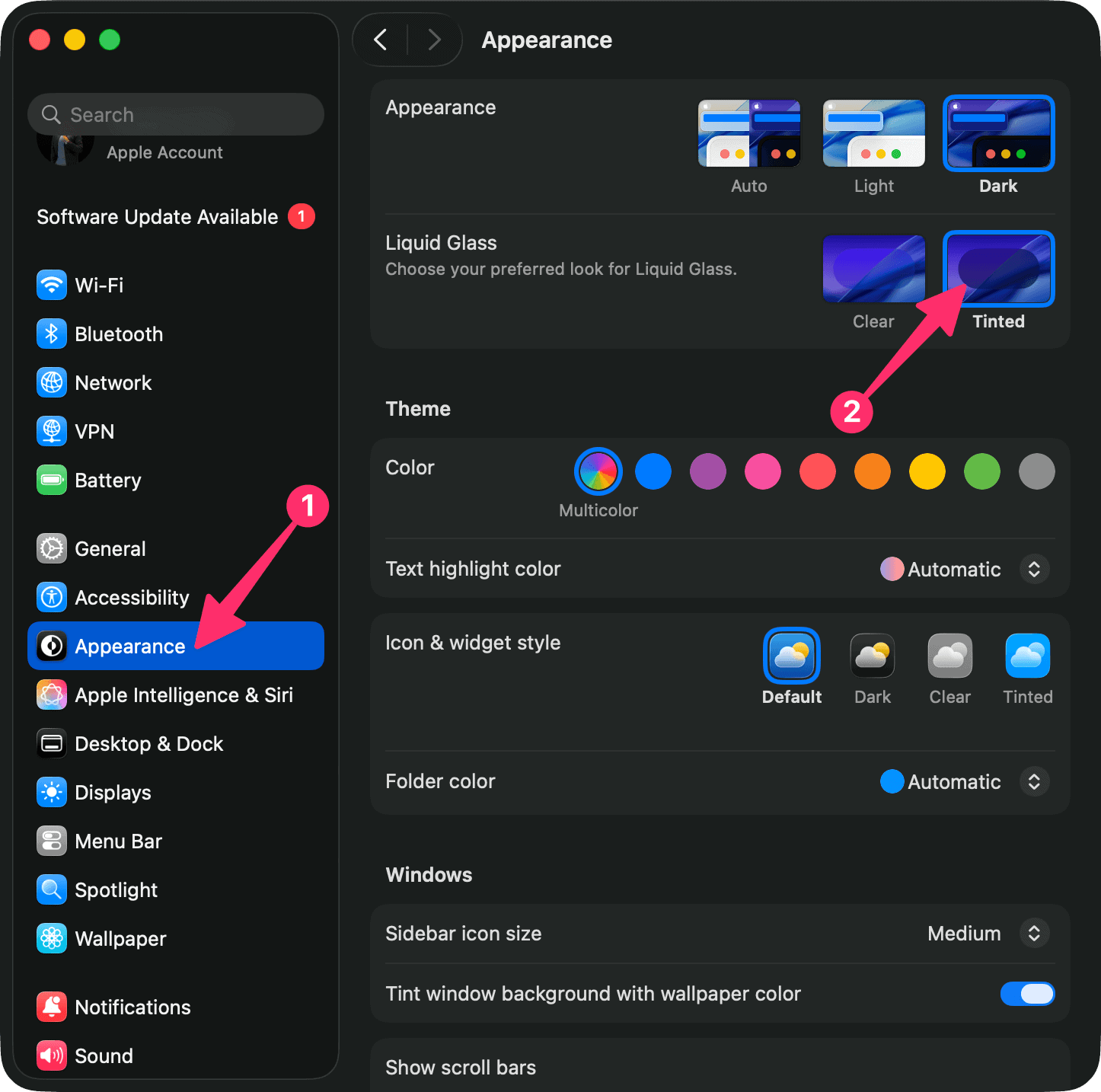
Task: Select the Tinted Liquid Glass look
Action: [x=999, y=269]
